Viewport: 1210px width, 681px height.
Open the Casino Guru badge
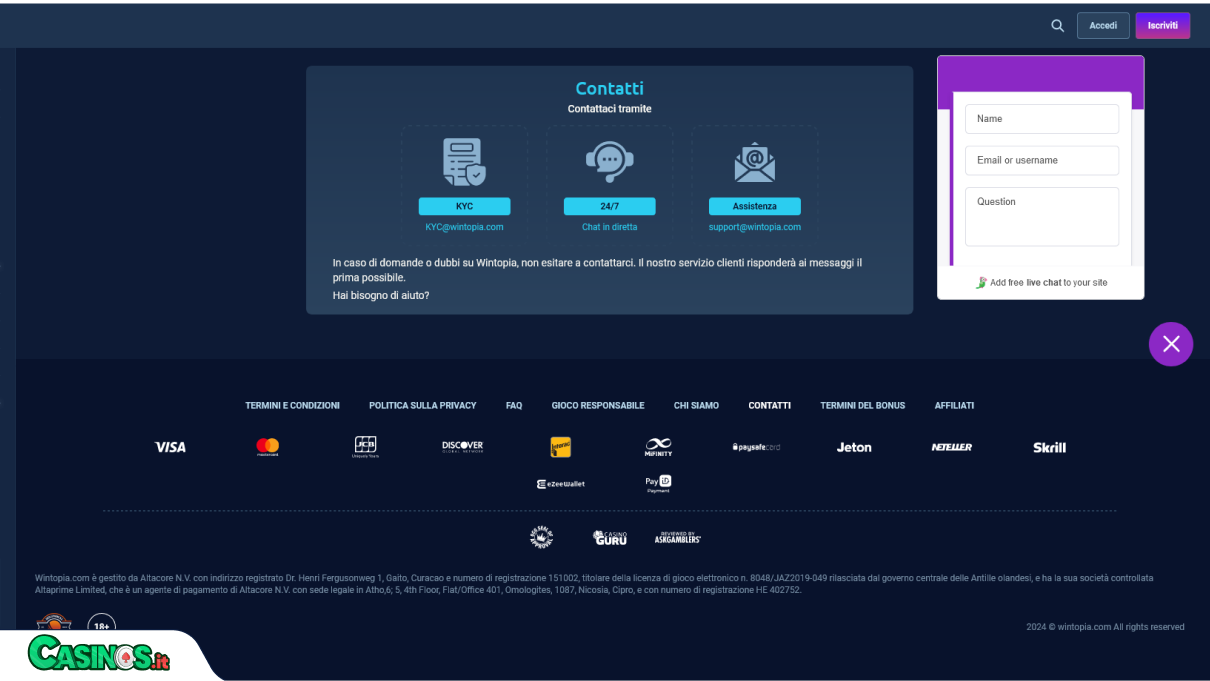click(609, 538)
